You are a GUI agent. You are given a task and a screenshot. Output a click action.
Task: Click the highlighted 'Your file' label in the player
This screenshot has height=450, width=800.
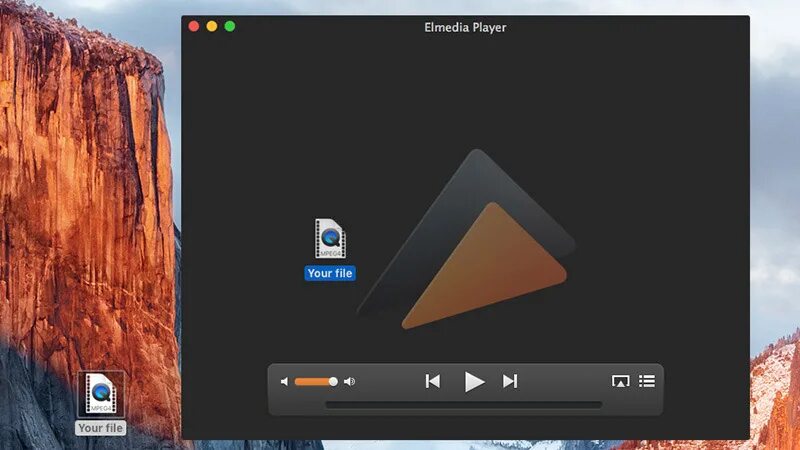pyautogui.click(x=330, y=273)
